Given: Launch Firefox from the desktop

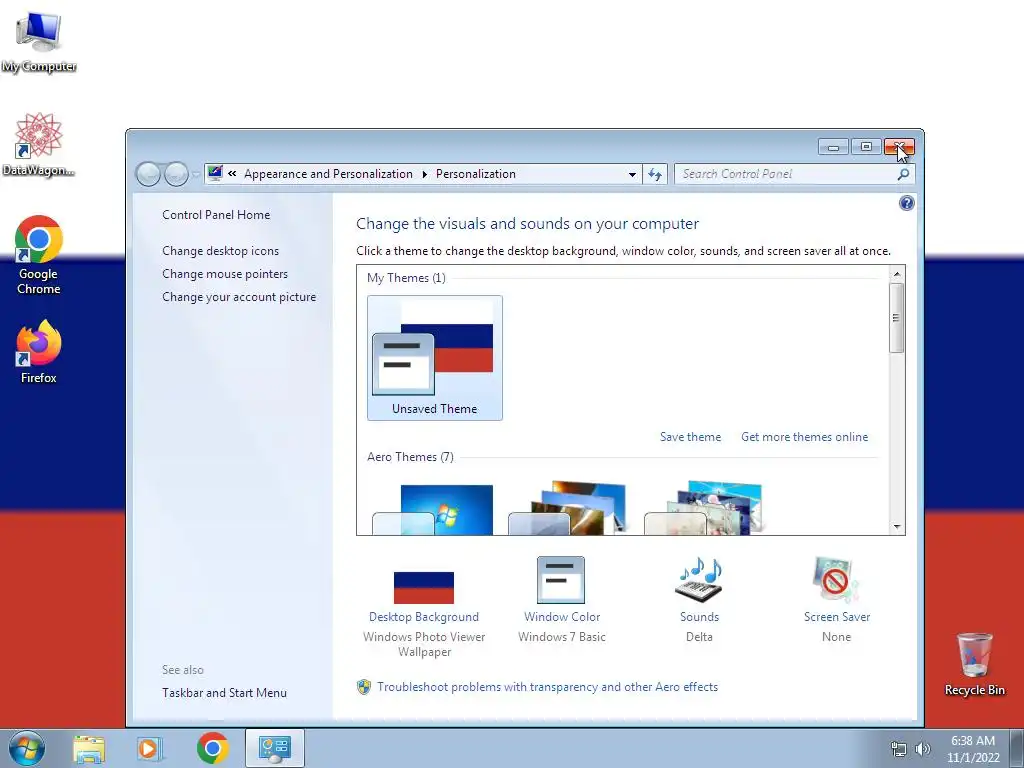Looking at the screenshot, I should (x=39, y=351).
